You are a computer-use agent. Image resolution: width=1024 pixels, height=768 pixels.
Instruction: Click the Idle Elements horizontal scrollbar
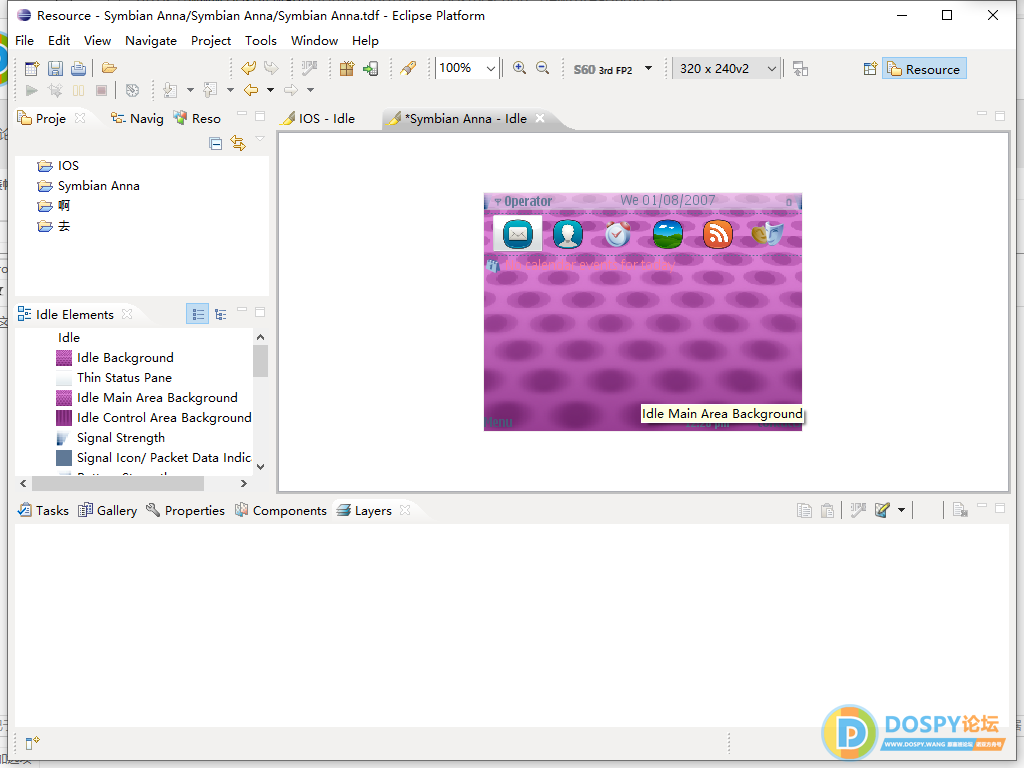pos(118,484)
